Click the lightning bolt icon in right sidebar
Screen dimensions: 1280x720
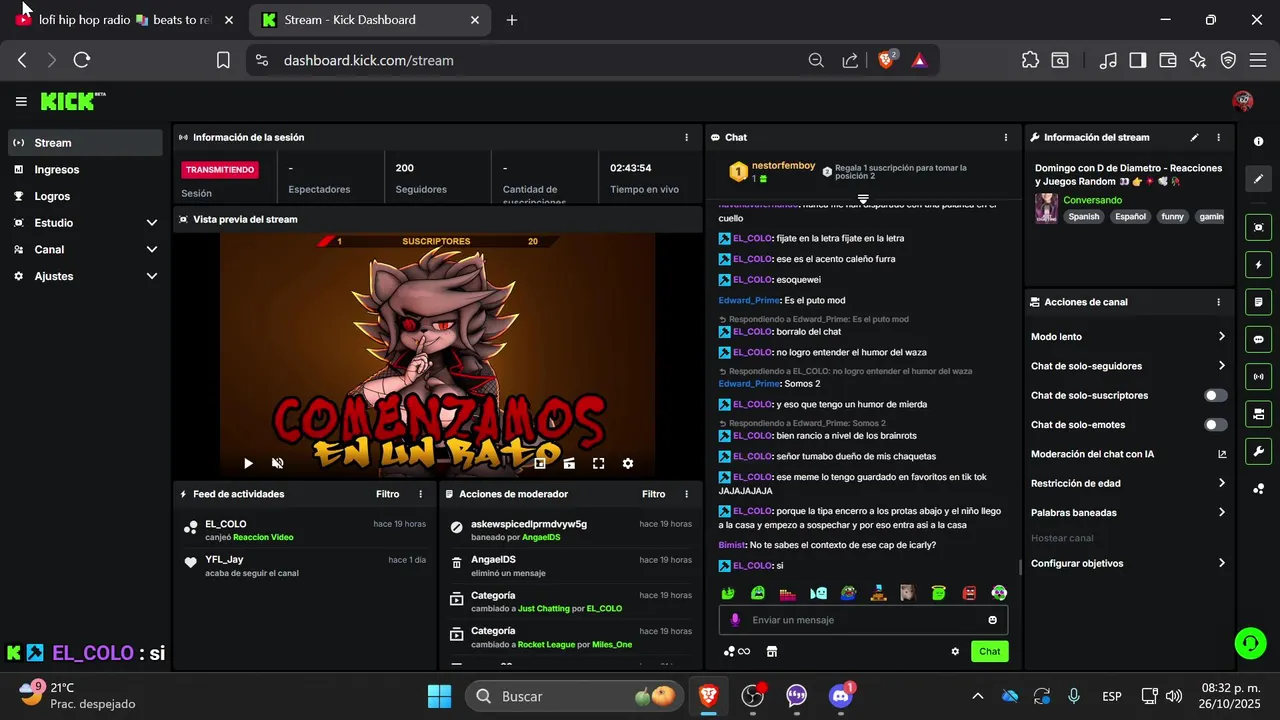[1258, 264]
